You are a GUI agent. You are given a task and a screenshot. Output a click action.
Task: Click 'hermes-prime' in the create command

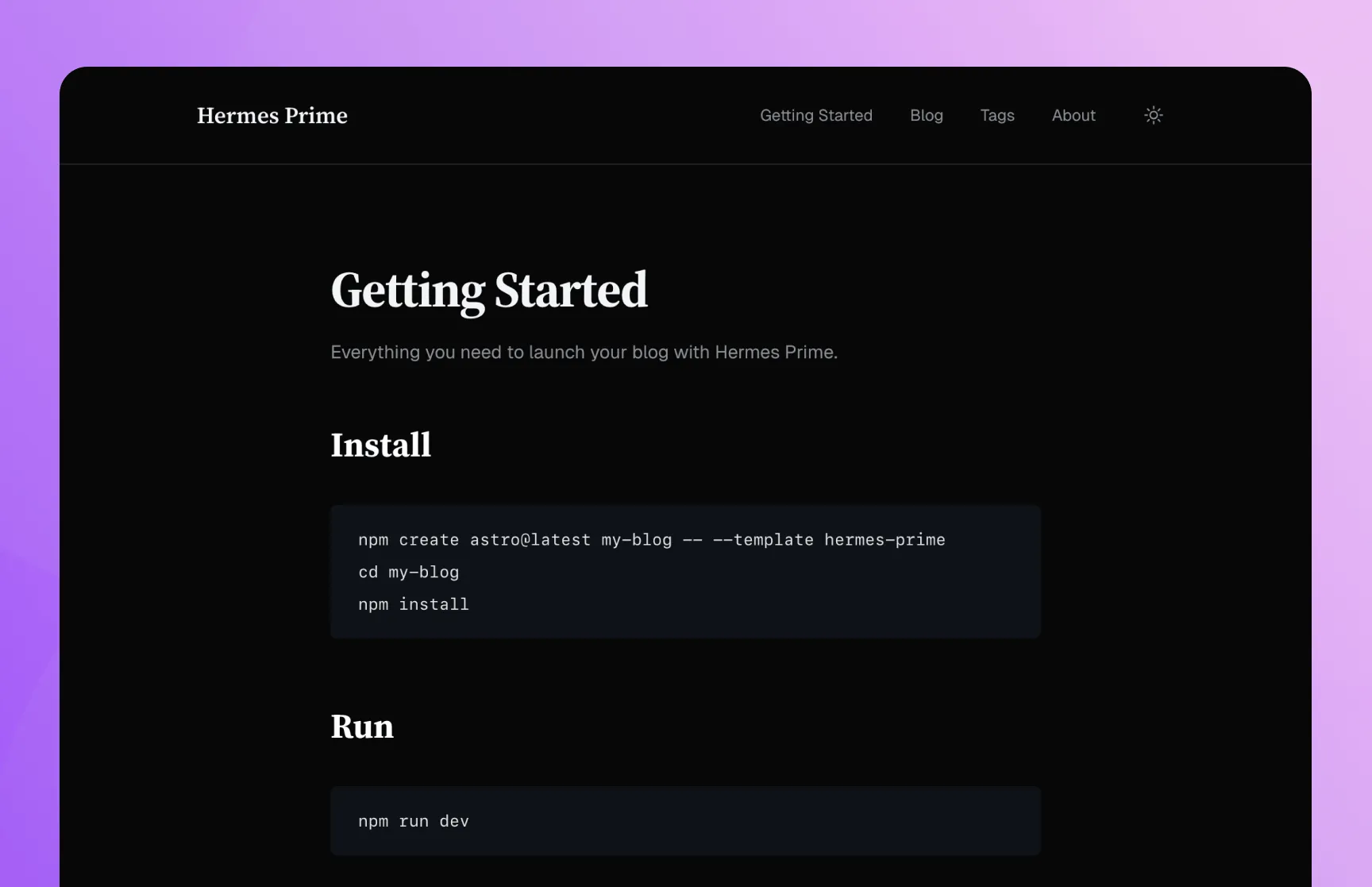[x=884, y=540]
